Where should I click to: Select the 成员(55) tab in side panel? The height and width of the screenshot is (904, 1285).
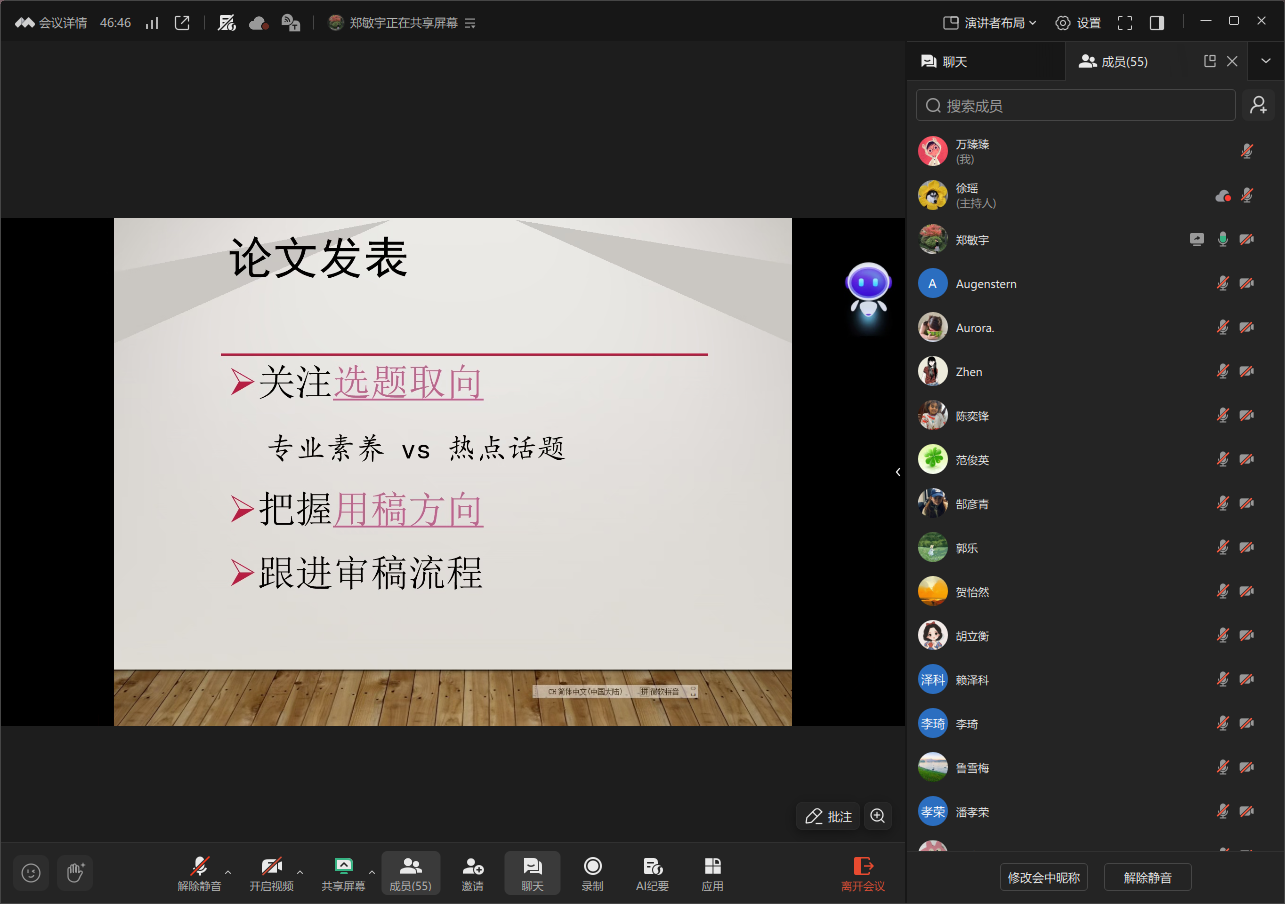pyautogui.click(x=1113, y=62)
